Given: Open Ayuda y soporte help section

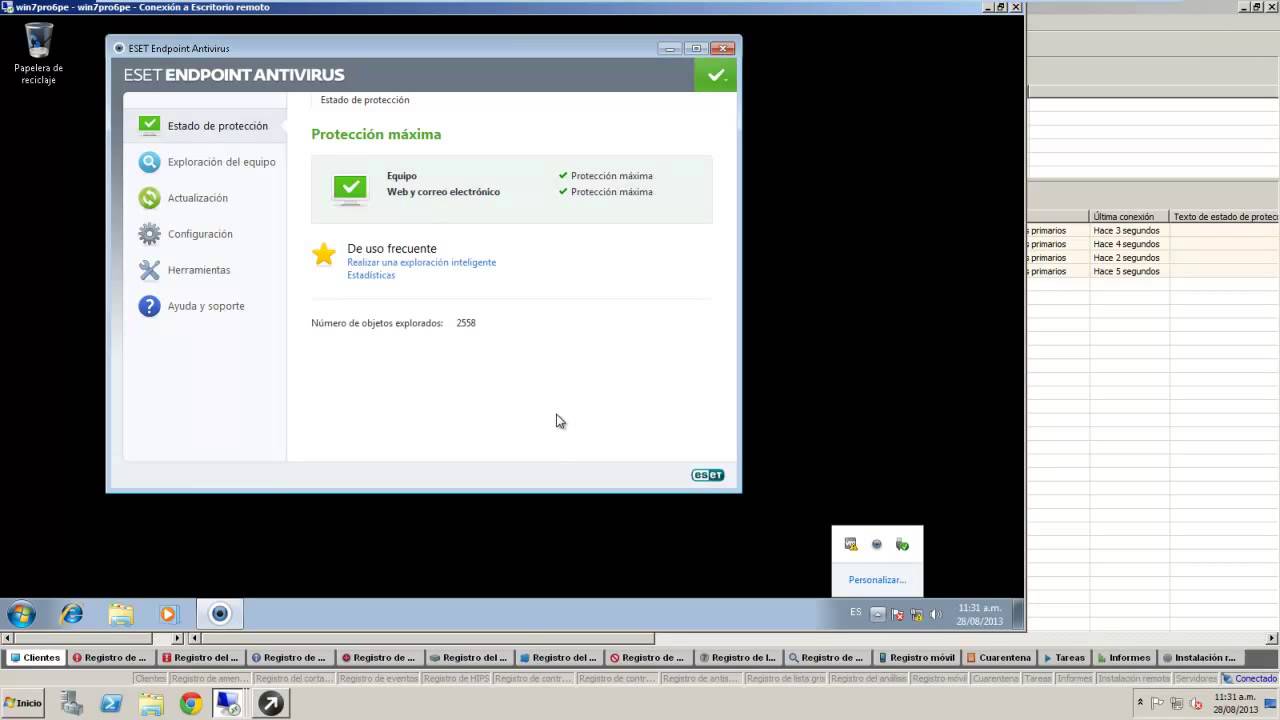Looking at the screenshot, I should click(192, 306).
